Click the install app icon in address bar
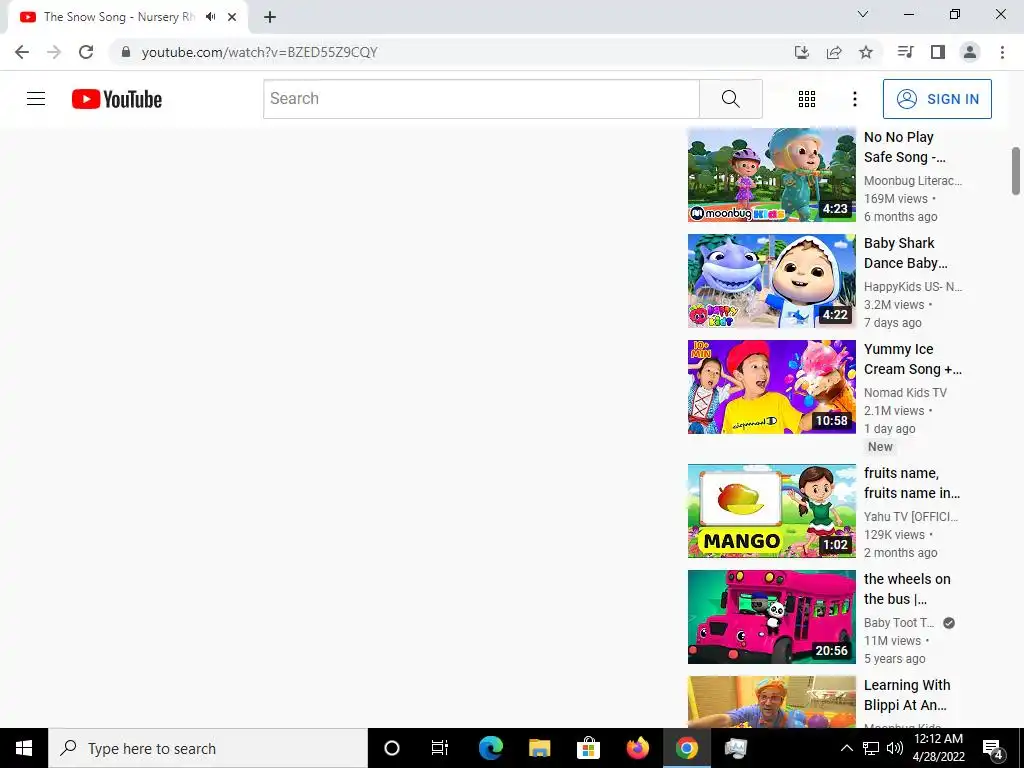 coord(801,52)
